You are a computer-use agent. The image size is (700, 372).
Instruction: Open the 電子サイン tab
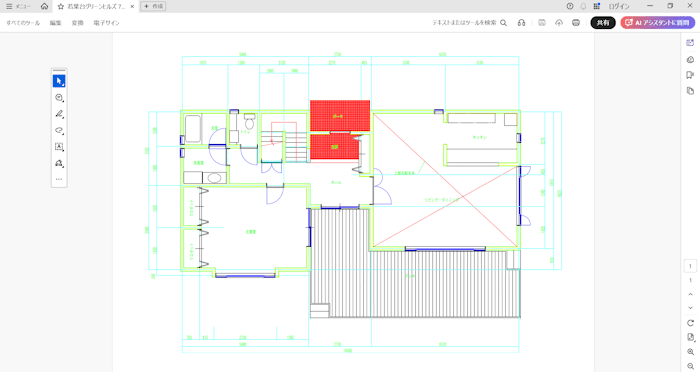pos(106,23)
